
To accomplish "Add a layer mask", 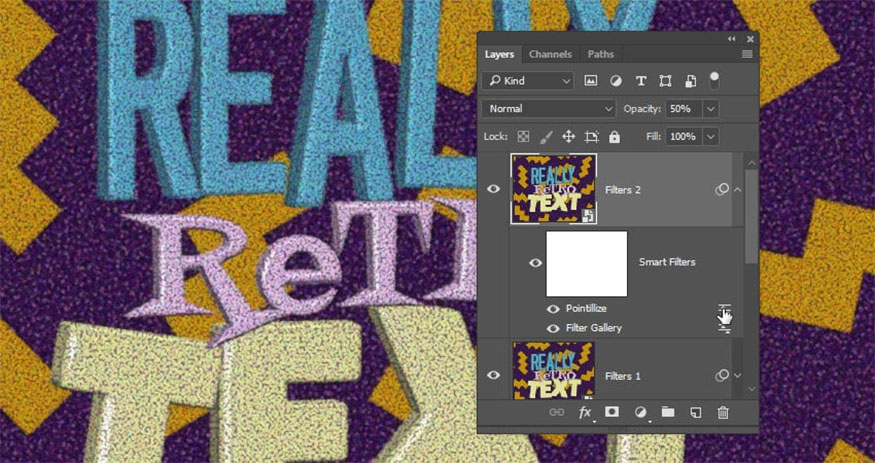I will (x=612, y=412).
